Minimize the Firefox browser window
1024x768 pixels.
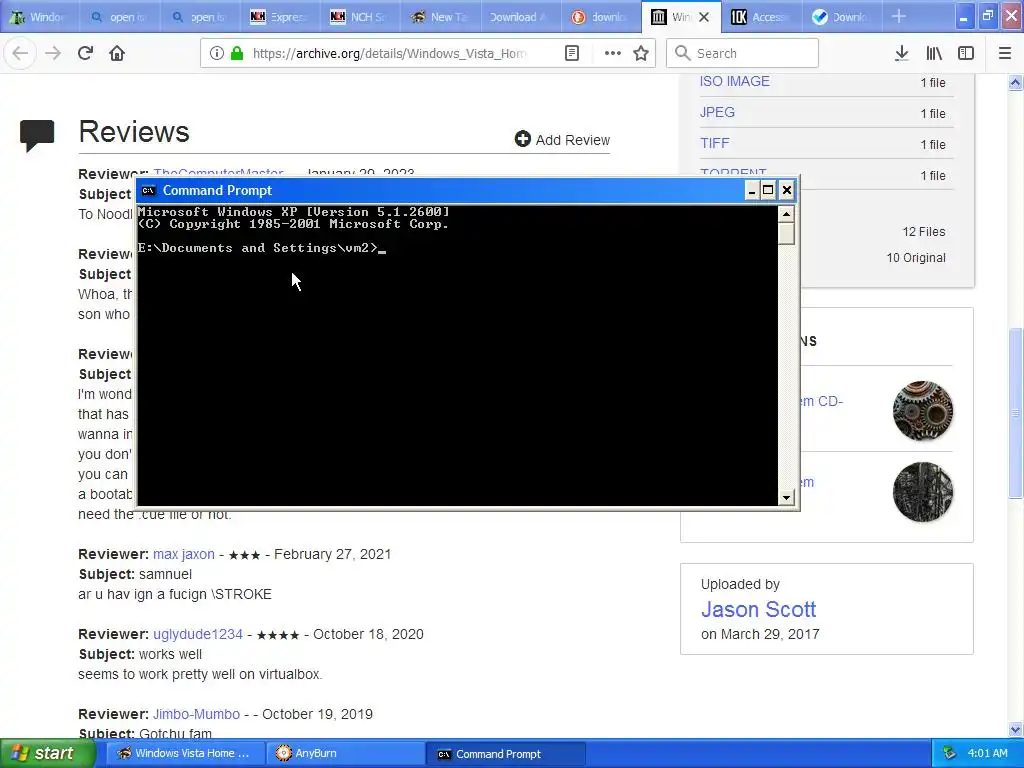(963, 17)
